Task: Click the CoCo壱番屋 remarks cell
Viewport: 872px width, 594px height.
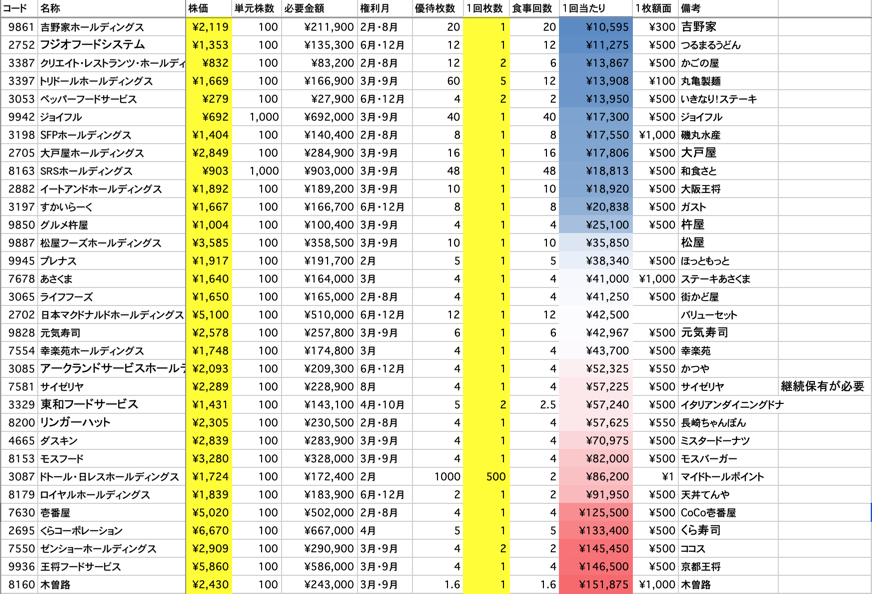Action: coord(728,512)
